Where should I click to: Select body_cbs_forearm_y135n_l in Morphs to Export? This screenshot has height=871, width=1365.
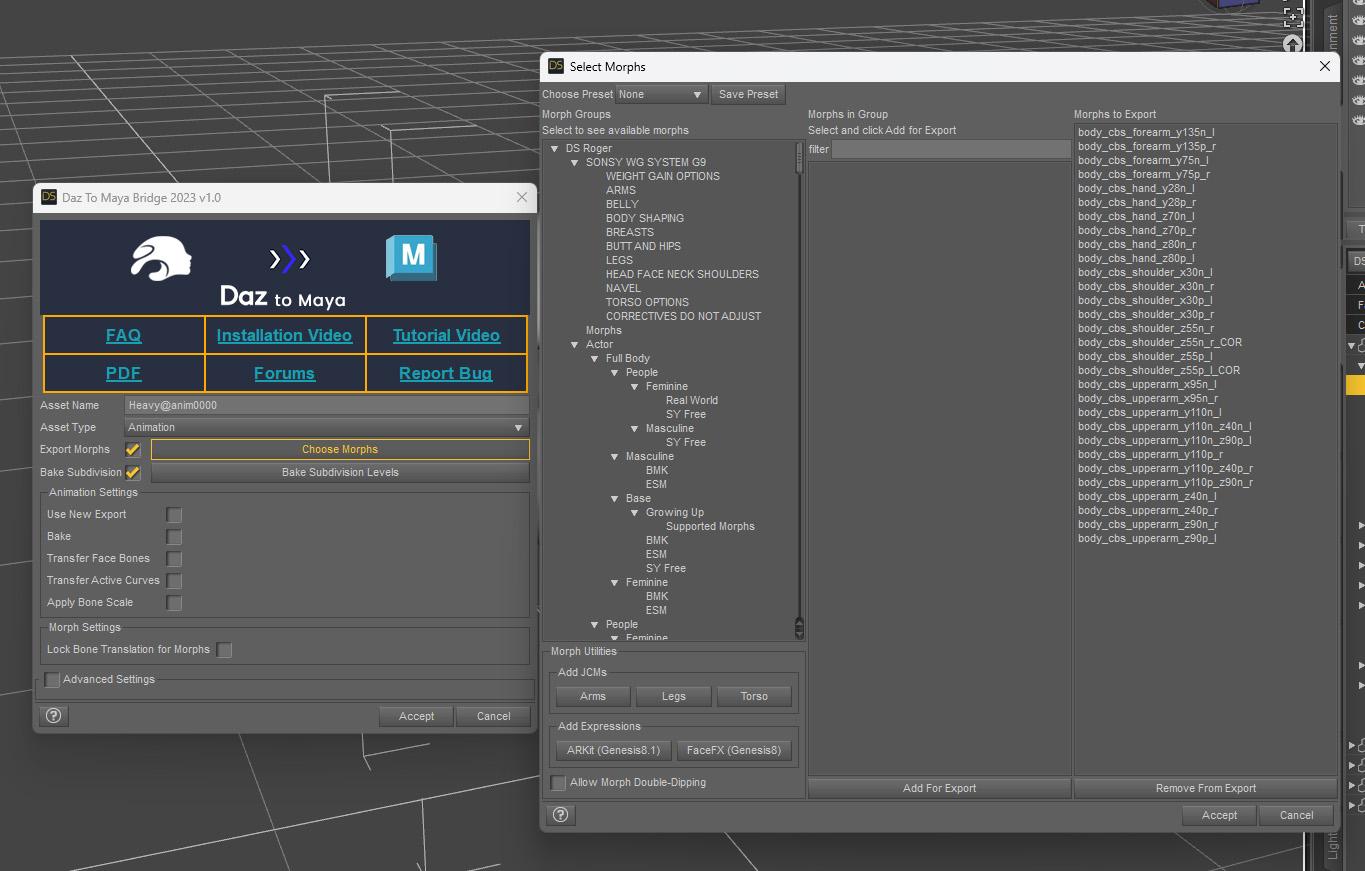point(1146,132)
